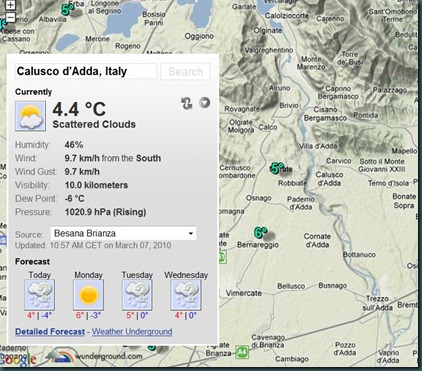This screenshot has height=371, width=422.
Task: Focus the Calusco d'Adda location field
Action: 86,71
